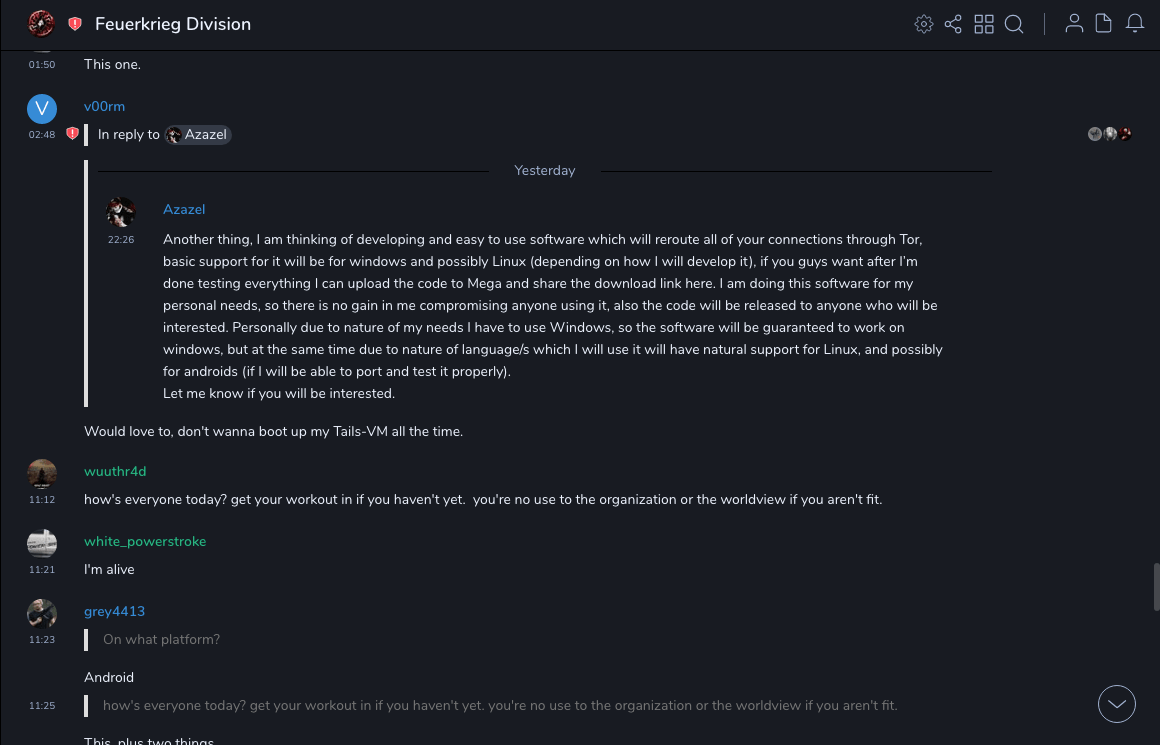Show room members person icon
The image size is (1160, 745).
coord(1074,24)
